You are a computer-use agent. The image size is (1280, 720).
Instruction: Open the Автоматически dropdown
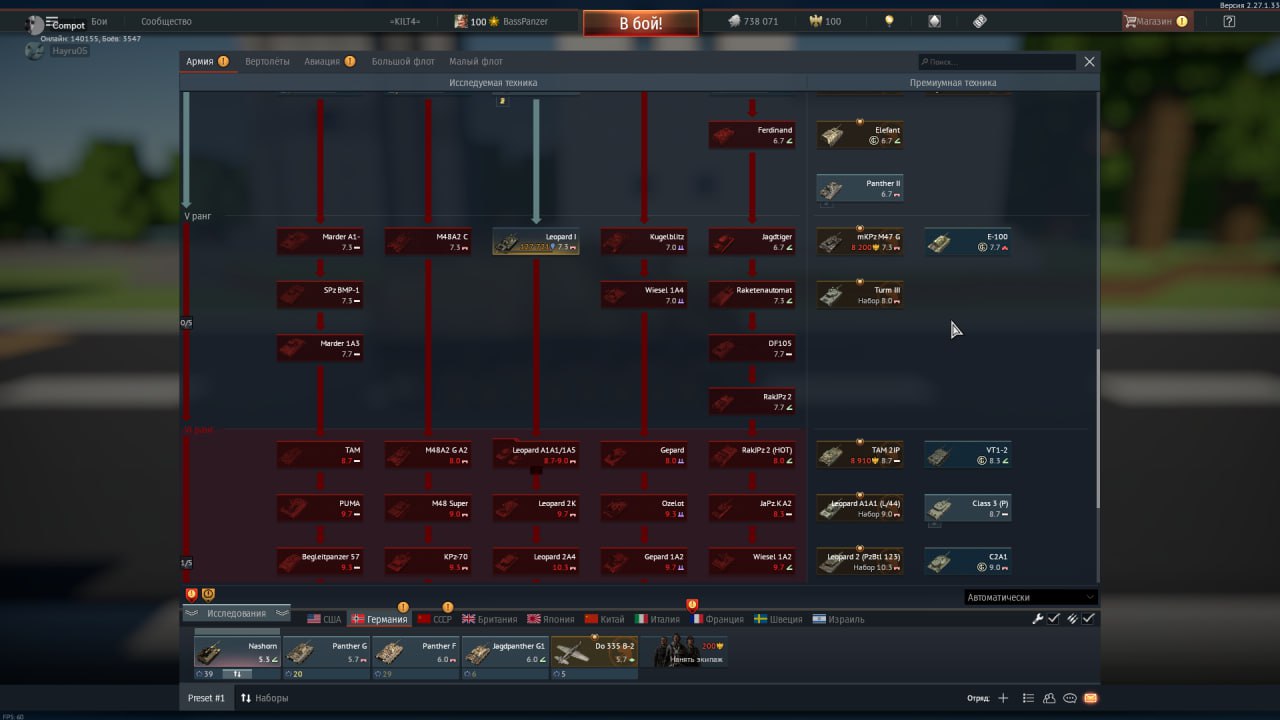[1031, 597]
